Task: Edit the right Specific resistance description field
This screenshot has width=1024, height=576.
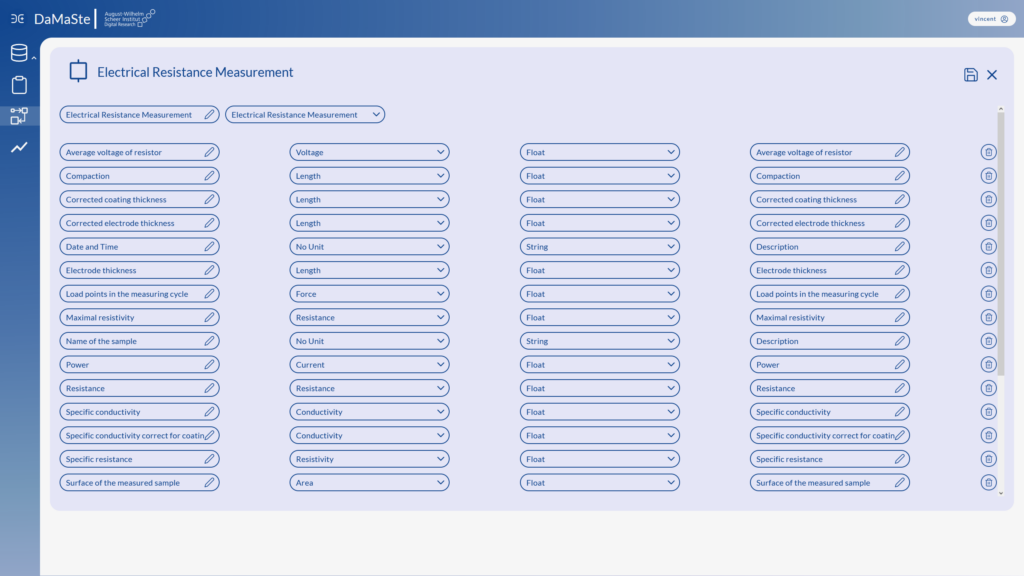Action: point(829,458)
